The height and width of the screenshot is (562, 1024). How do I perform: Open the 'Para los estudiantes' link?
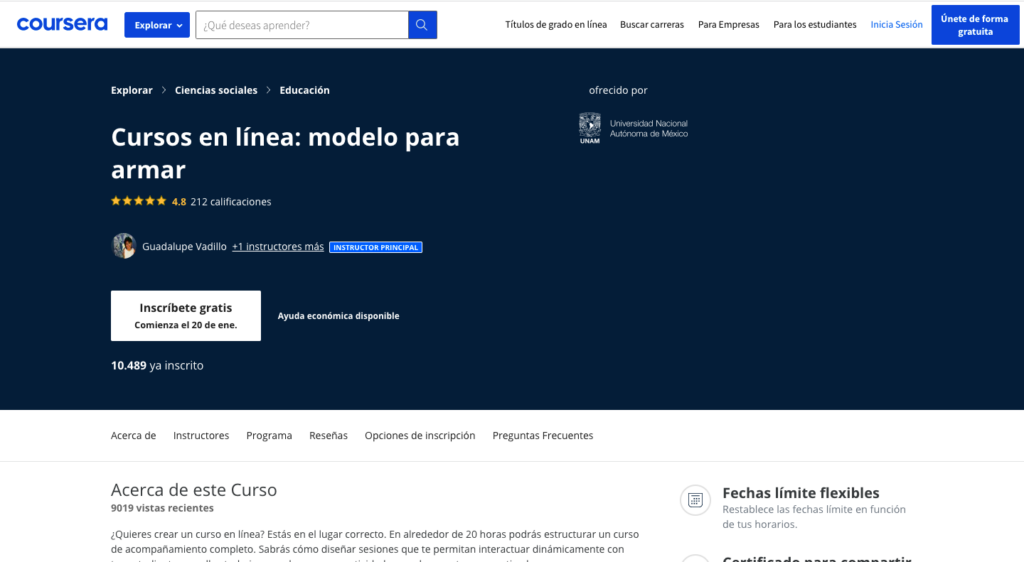[x=815, y=25]
